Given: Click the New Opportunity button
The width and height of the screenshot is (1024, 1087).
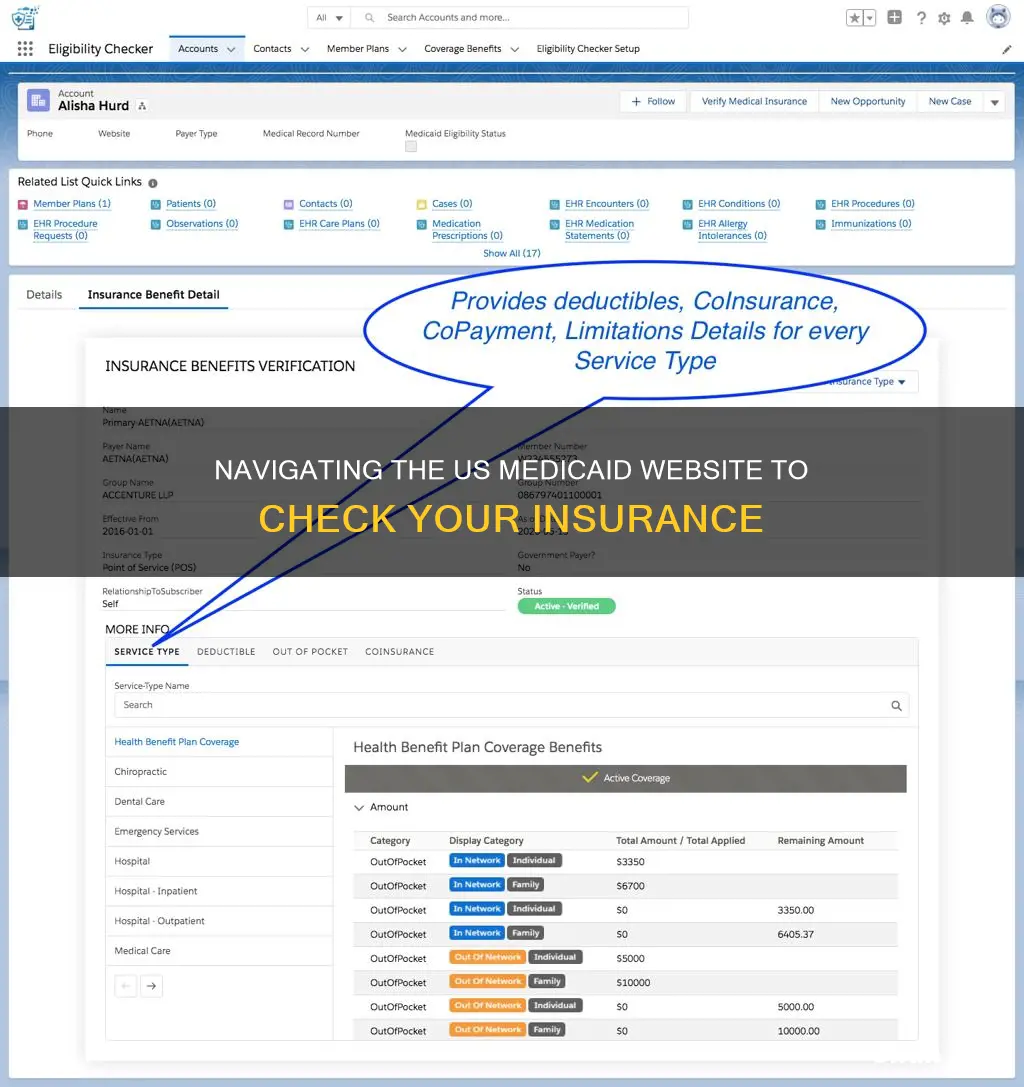Looking at the screenshot, I should (868, 101).
